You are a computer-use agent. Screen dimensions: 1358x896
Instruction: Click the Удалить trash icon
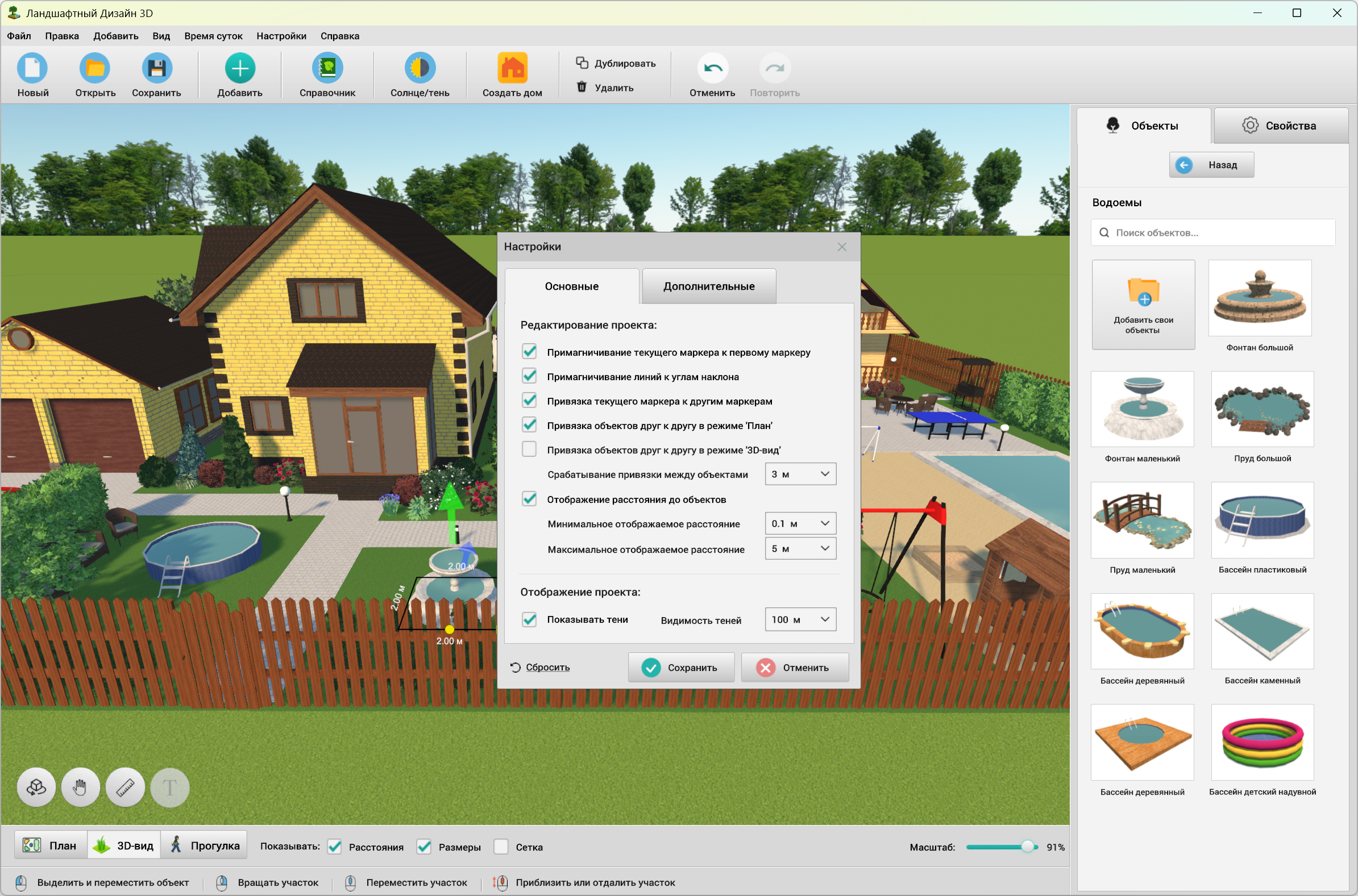[582, 87]
